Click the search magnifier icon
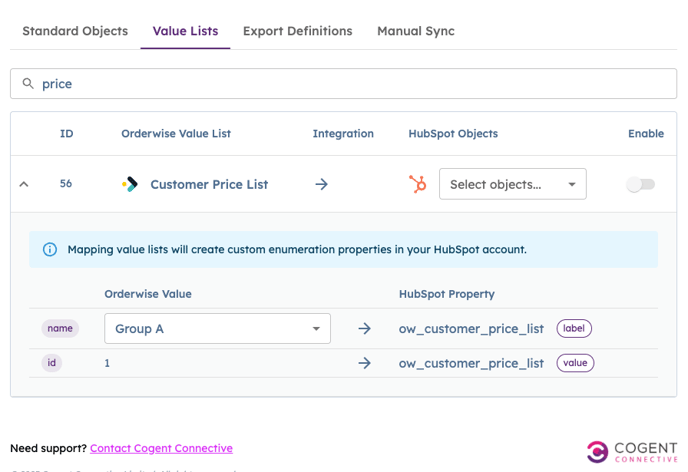The width and height of the screenshot is (688, 472). click(x=28, y=84)
